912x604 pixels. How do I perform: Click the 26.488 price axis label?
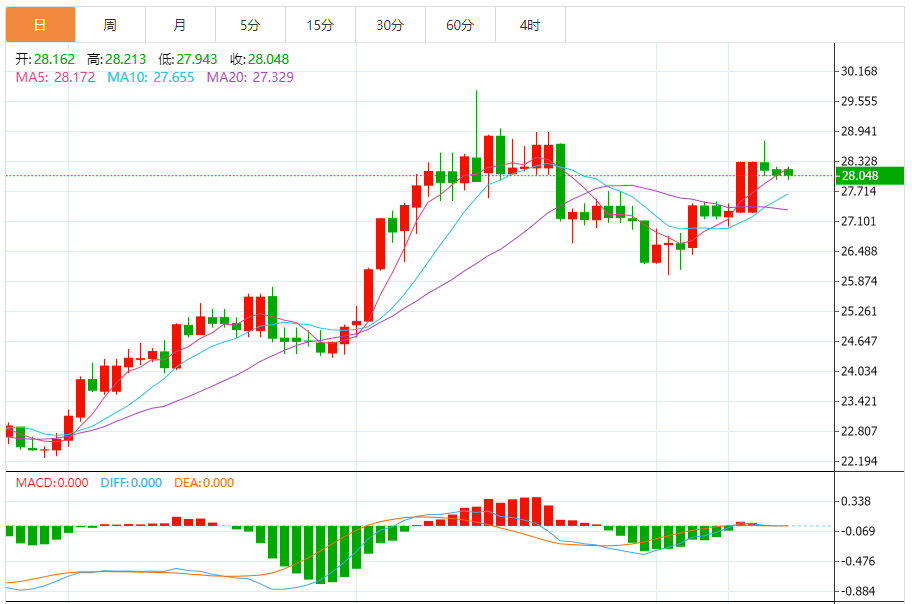pos(859,251)
